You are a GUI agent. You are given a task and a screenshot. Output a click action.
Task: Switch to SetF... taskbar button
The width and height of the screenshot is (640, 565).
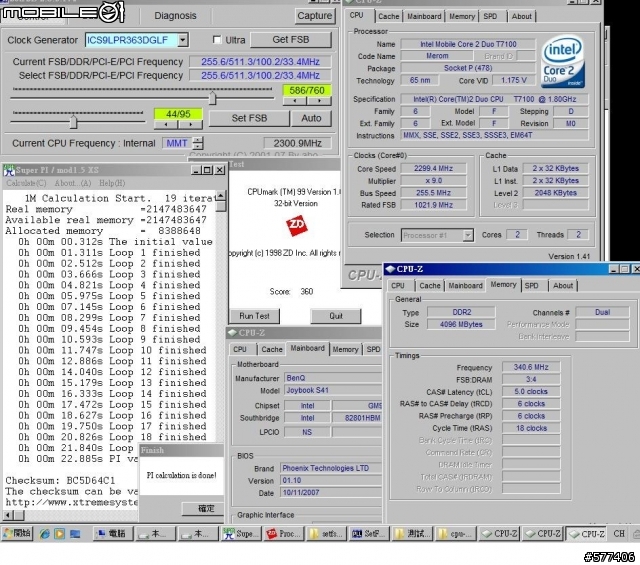point(369,534)
